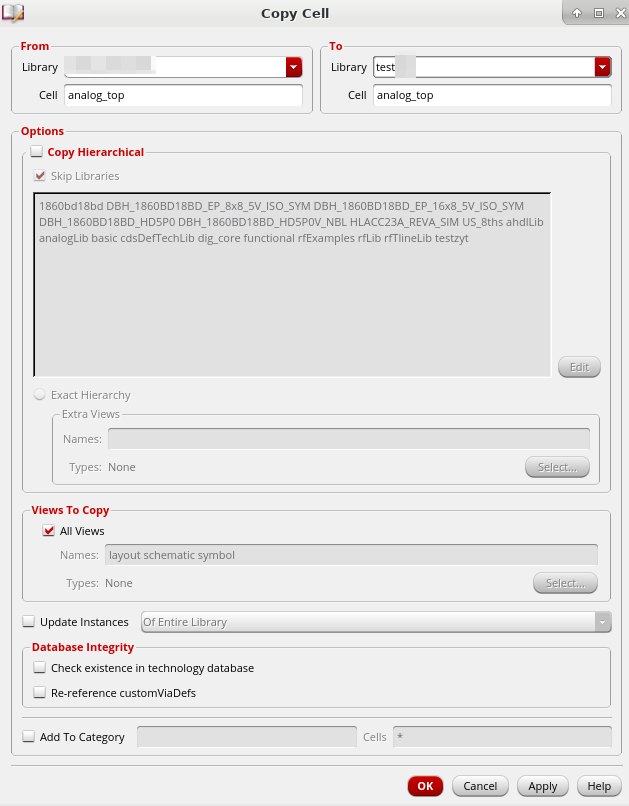Click the Apply button

pos(543,786)
